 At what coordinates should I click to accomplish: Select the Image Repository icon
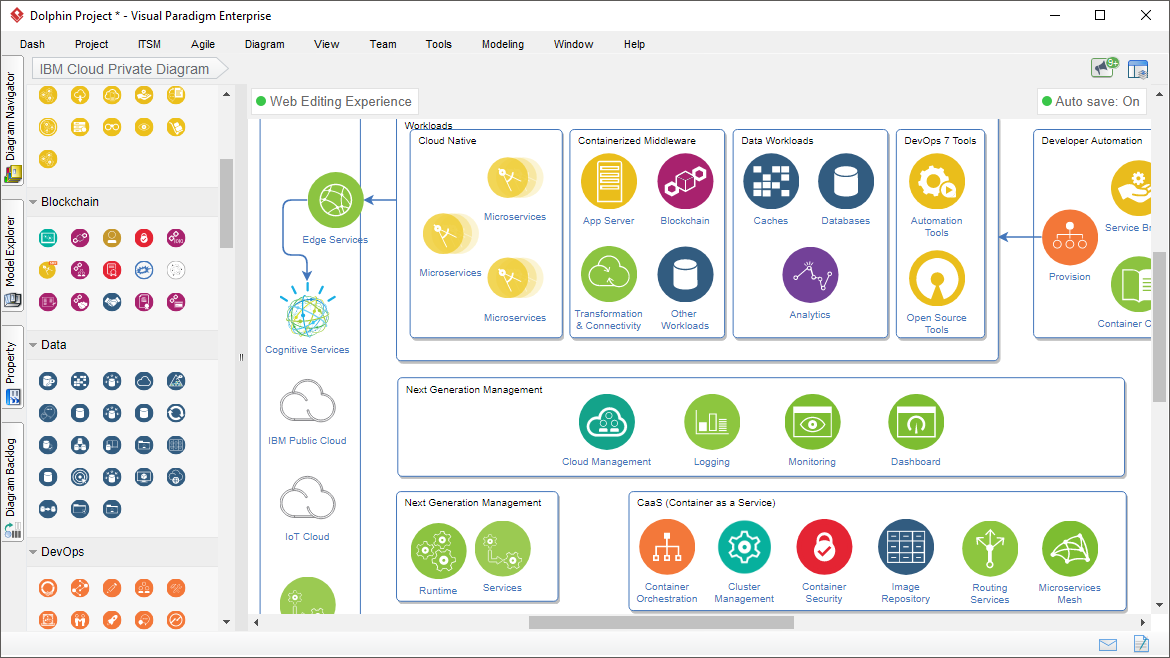[x=906, y=547]
